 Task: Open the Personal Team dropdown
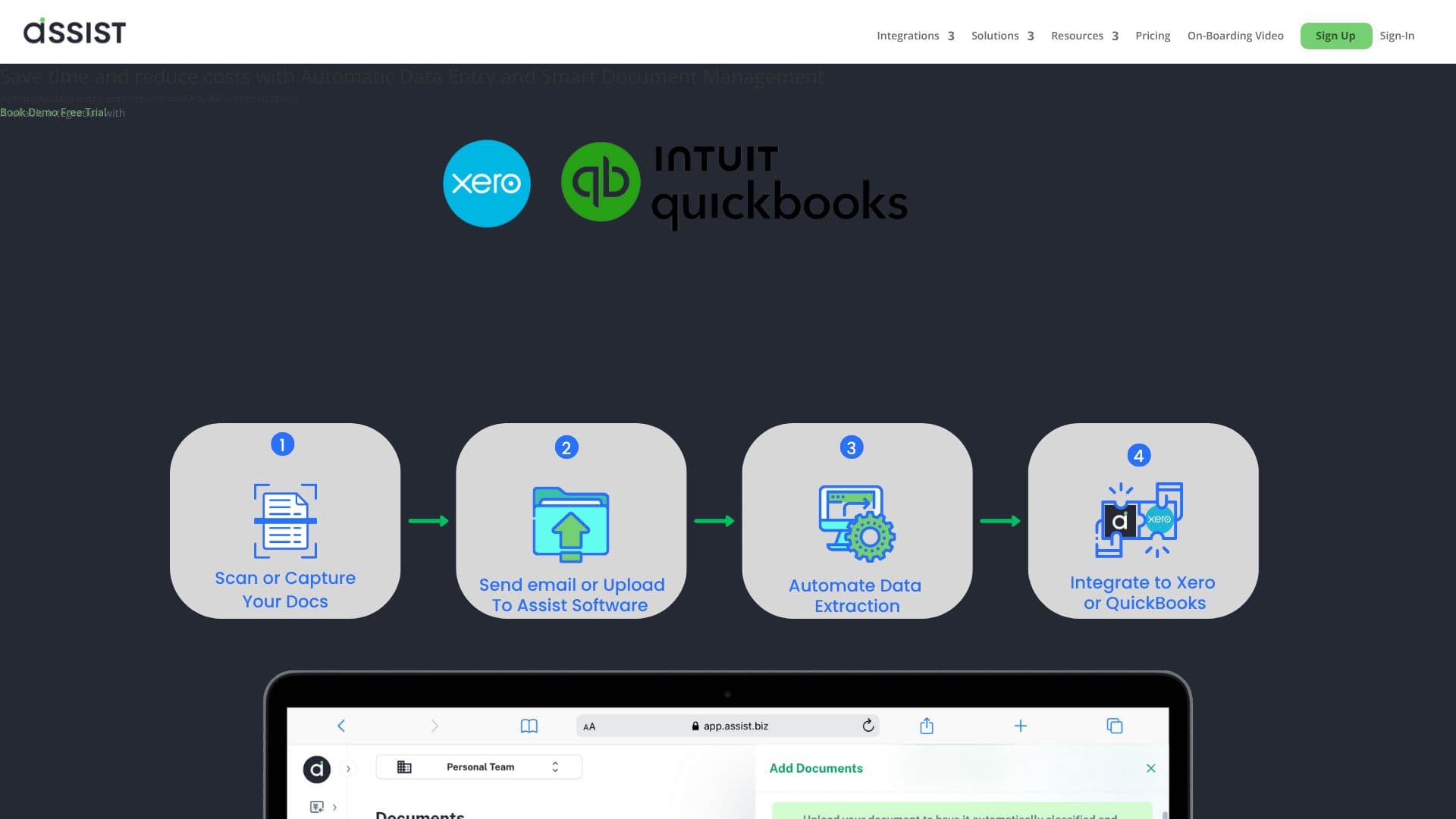[479, 767]
